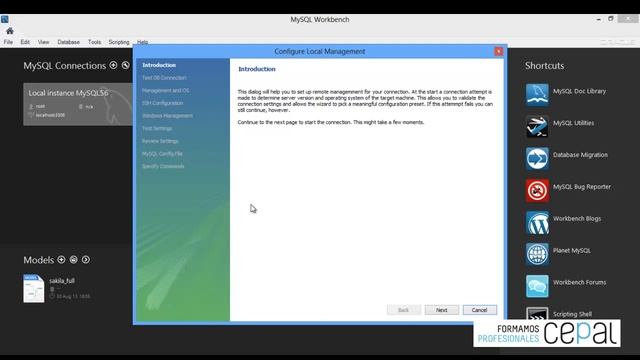Open the Edit menu
Viewport: 640px width, 360px height.
[25, 42]
